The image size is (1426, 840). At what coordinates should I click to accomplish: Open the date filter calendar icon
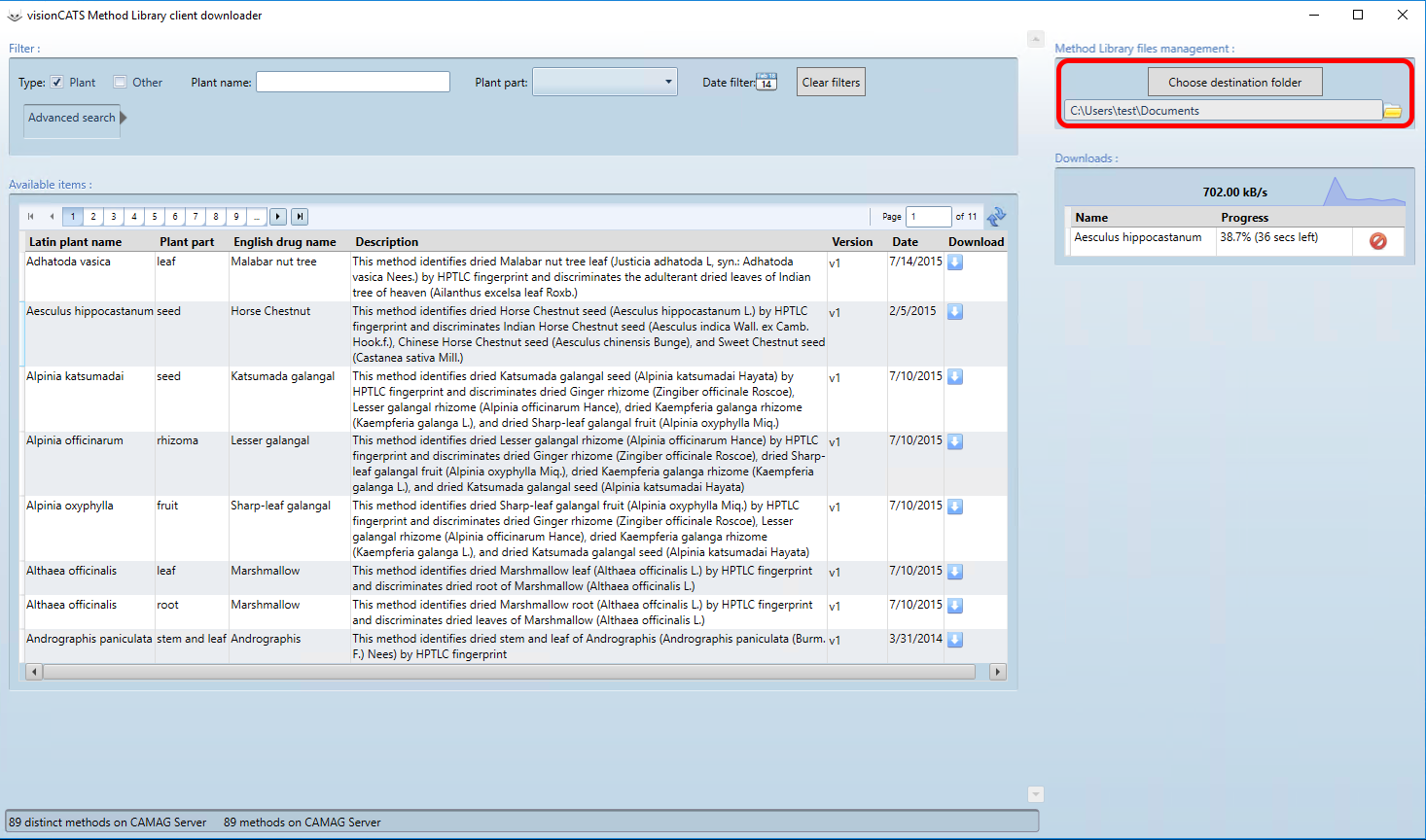(766, 82)
